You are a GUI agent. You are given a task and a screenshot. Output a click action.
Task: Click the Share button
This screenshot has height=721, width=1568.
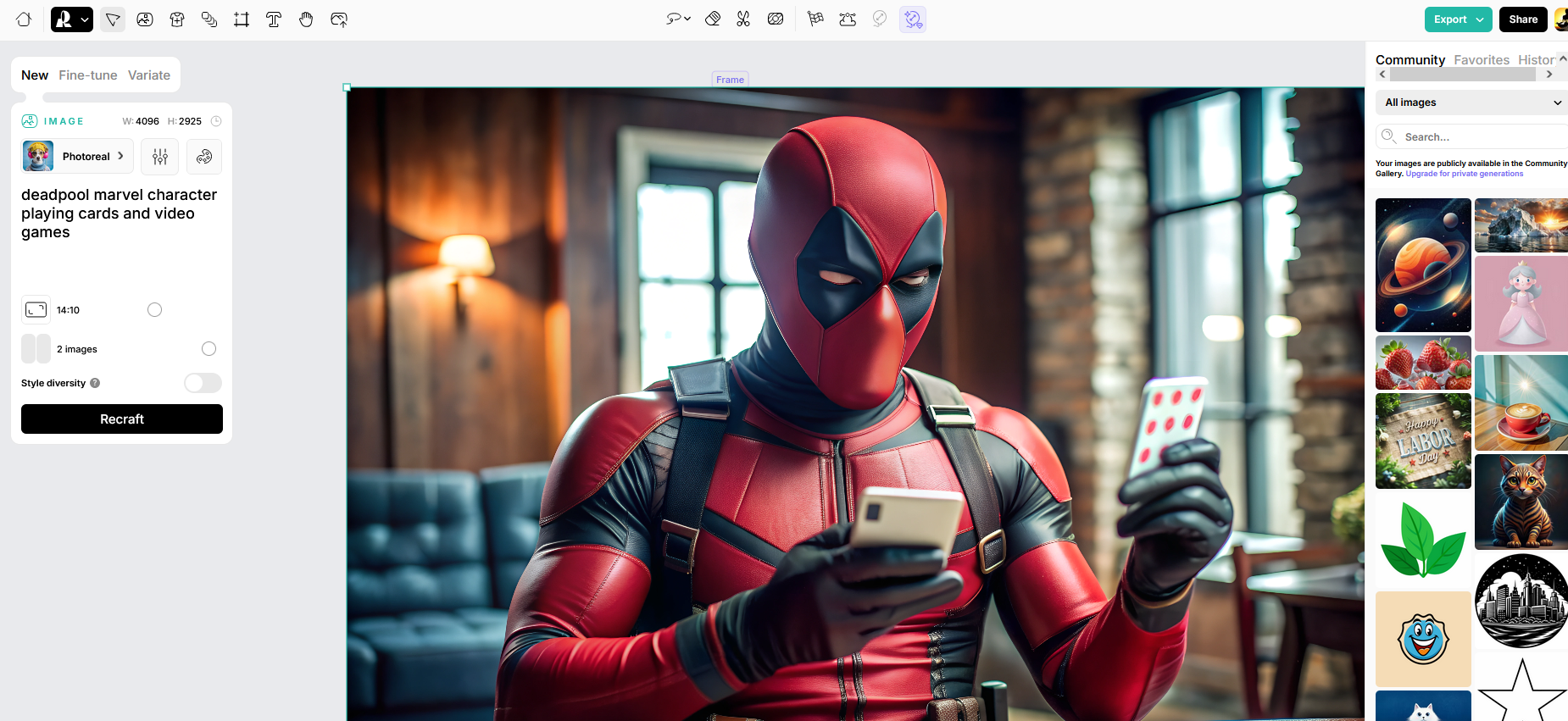[1523, 19]
